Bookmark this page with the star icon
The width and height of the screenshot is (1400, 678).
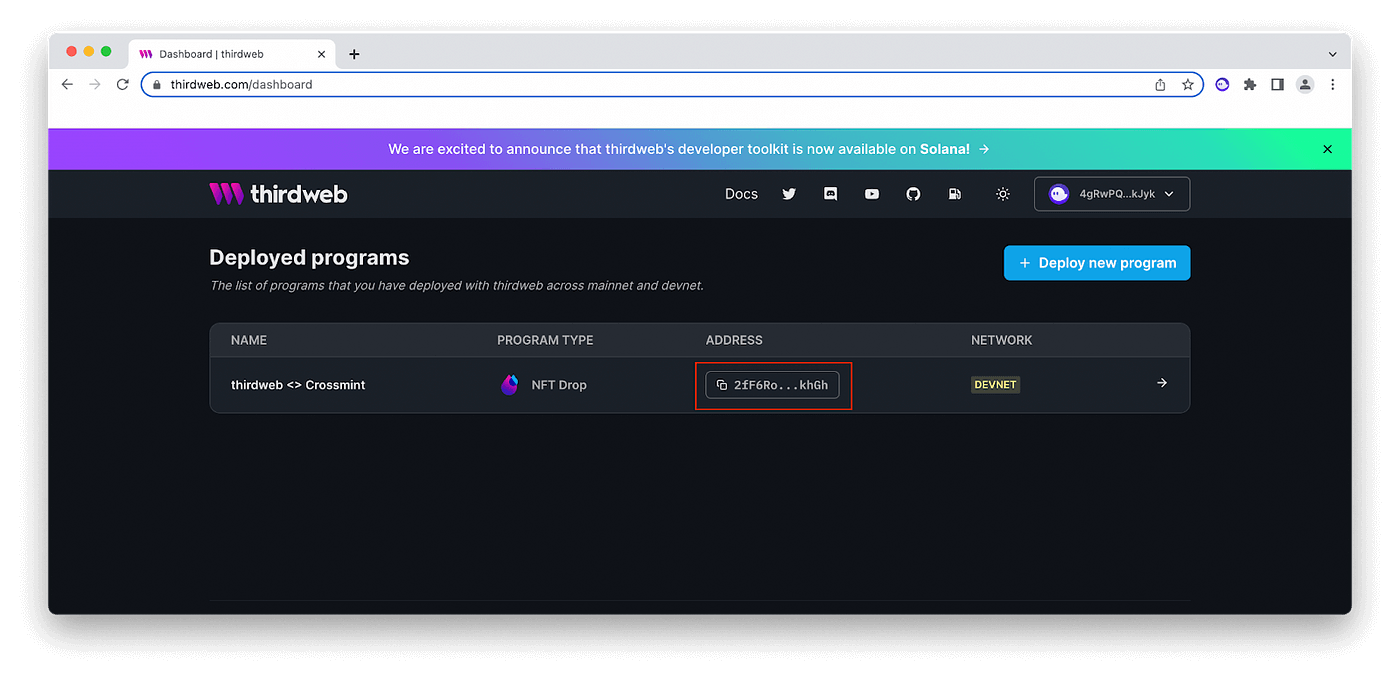point(1188,85)
